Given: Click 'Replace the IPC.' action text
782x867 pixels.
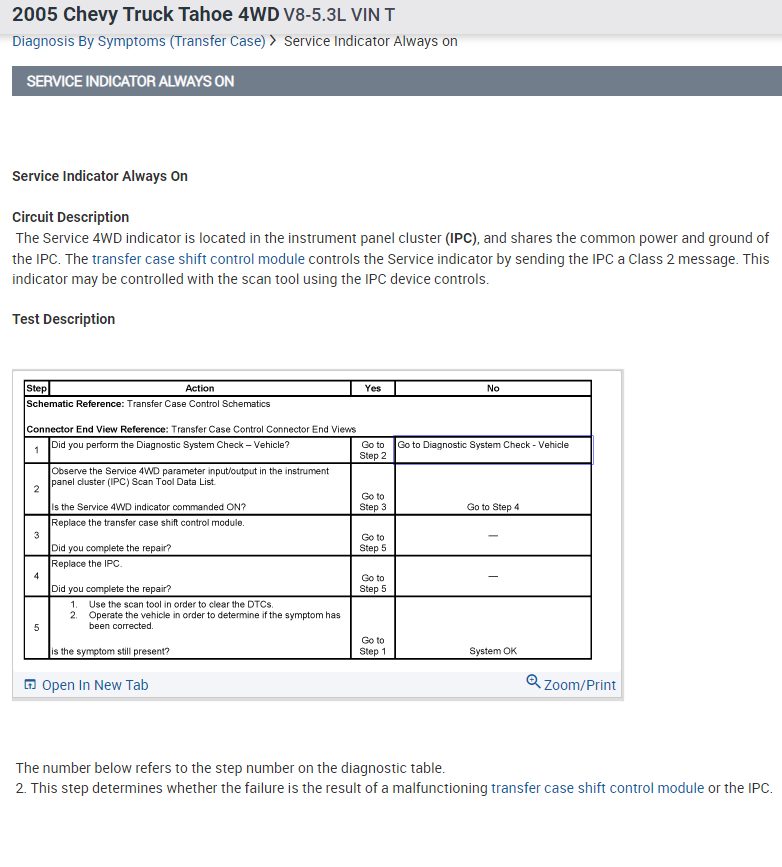Looking at the screenshot, I should pos(87,563).
